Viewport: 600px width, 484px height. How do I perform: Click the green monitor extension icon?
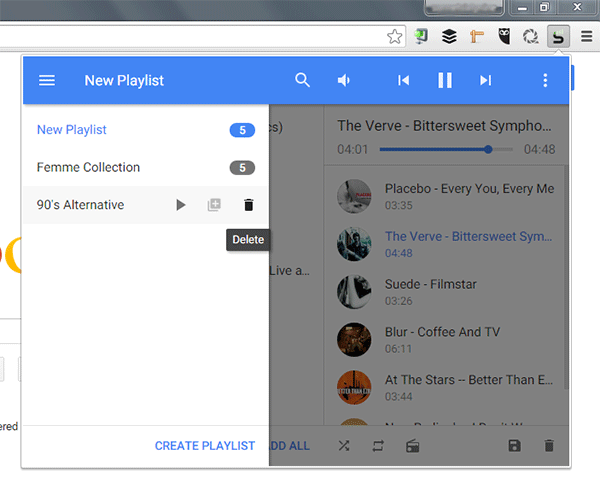(x=421, y=37)
